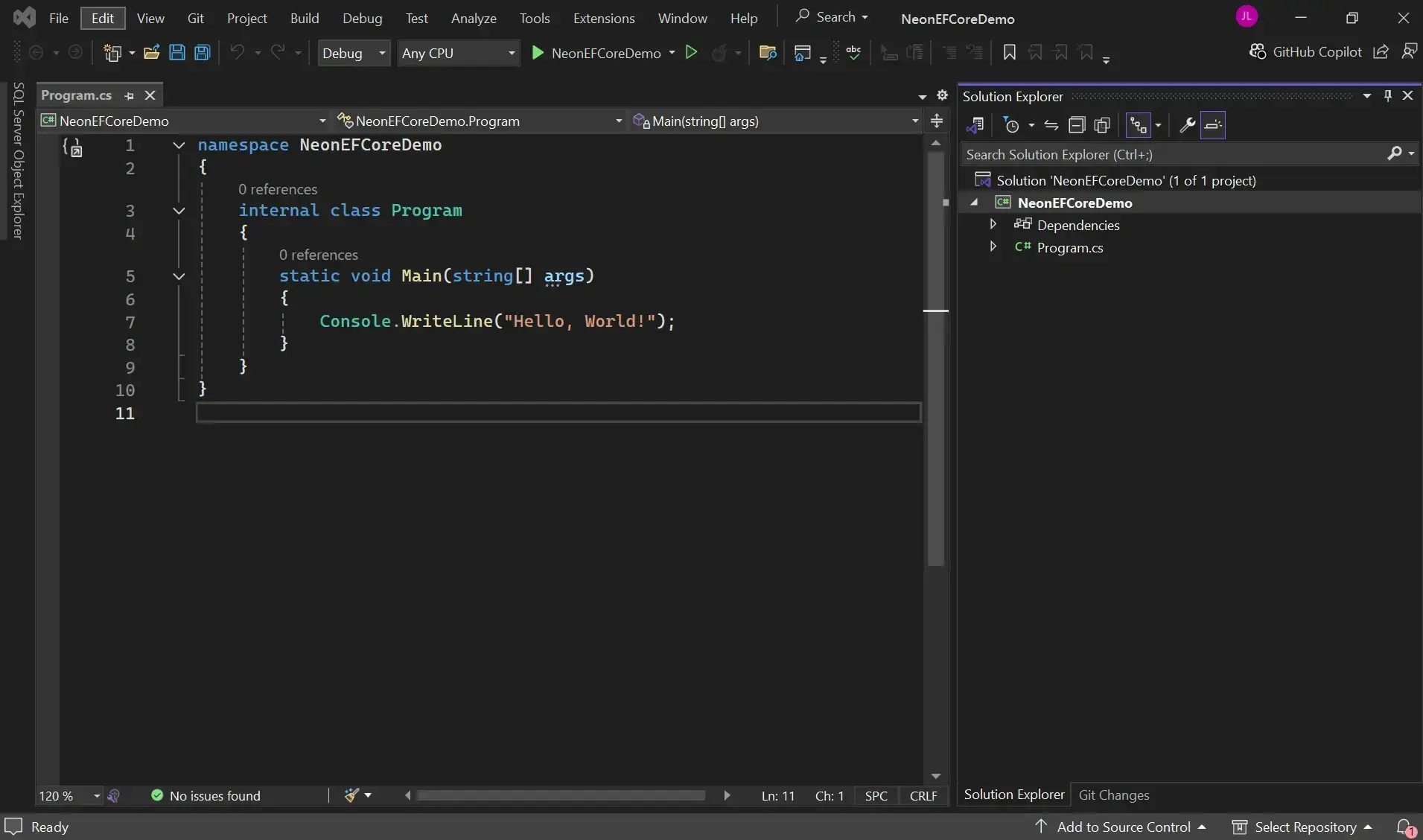Collapse the namespace NeonEFCoreDemo code block

(179, 145)
